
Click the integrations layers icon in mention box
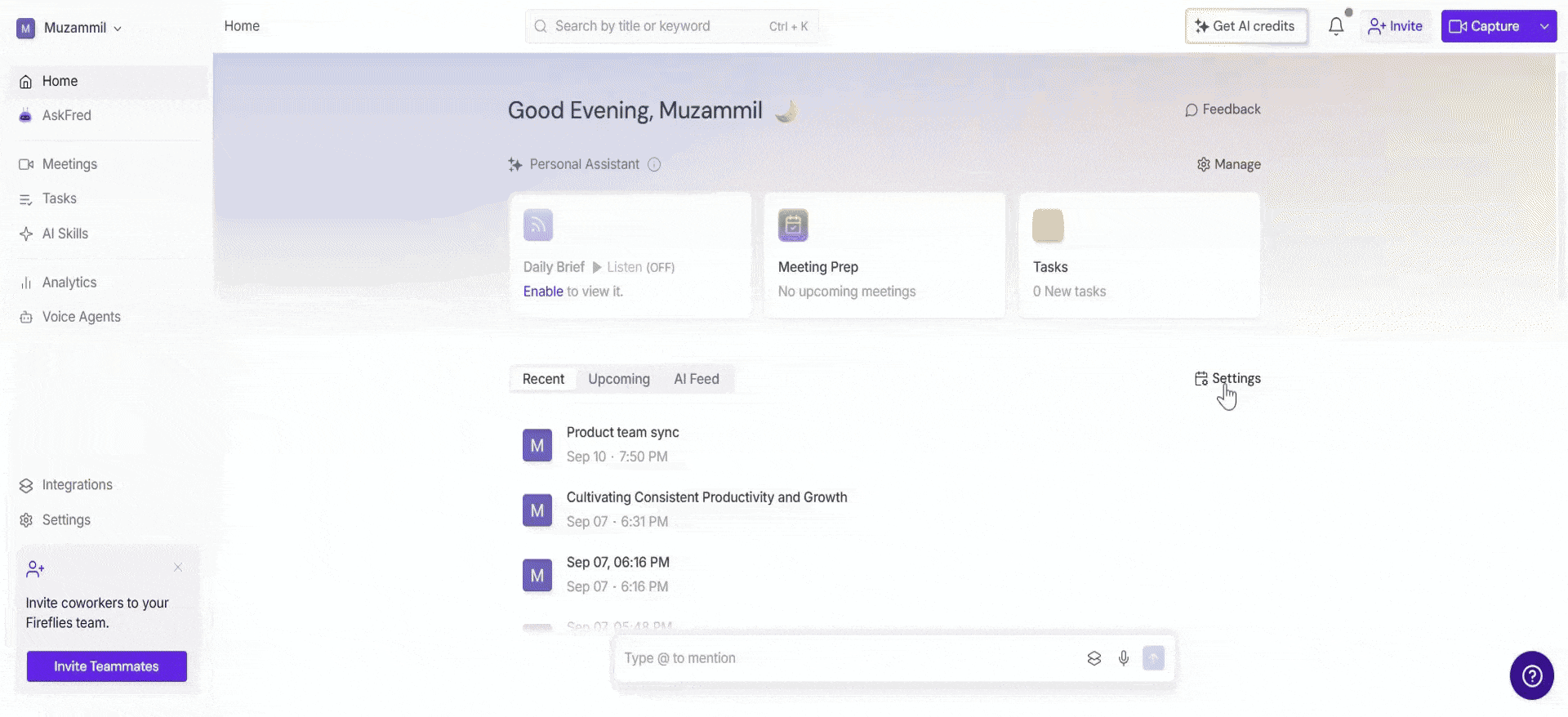pyautogui.click(x=1094, y=658)
